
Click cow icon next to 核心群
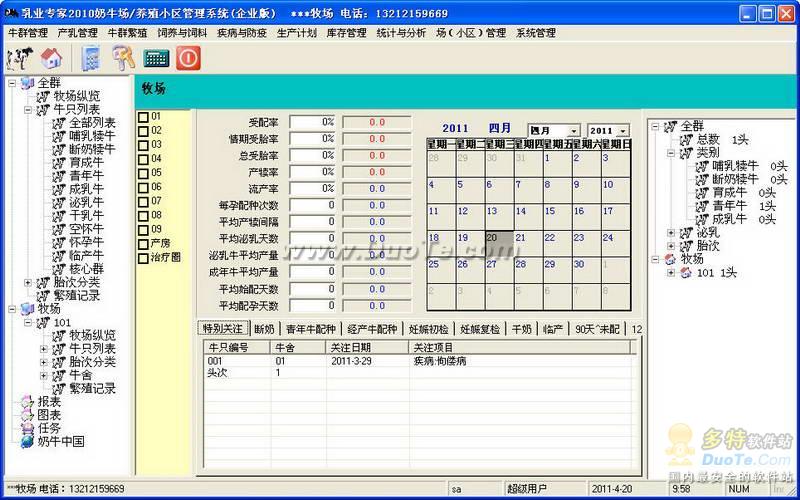pos(59,269)
